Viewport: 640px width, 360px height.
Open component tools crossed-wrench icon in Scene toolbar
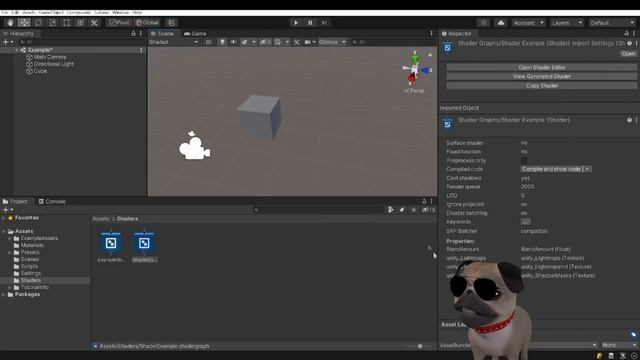(x=297, y=42)
